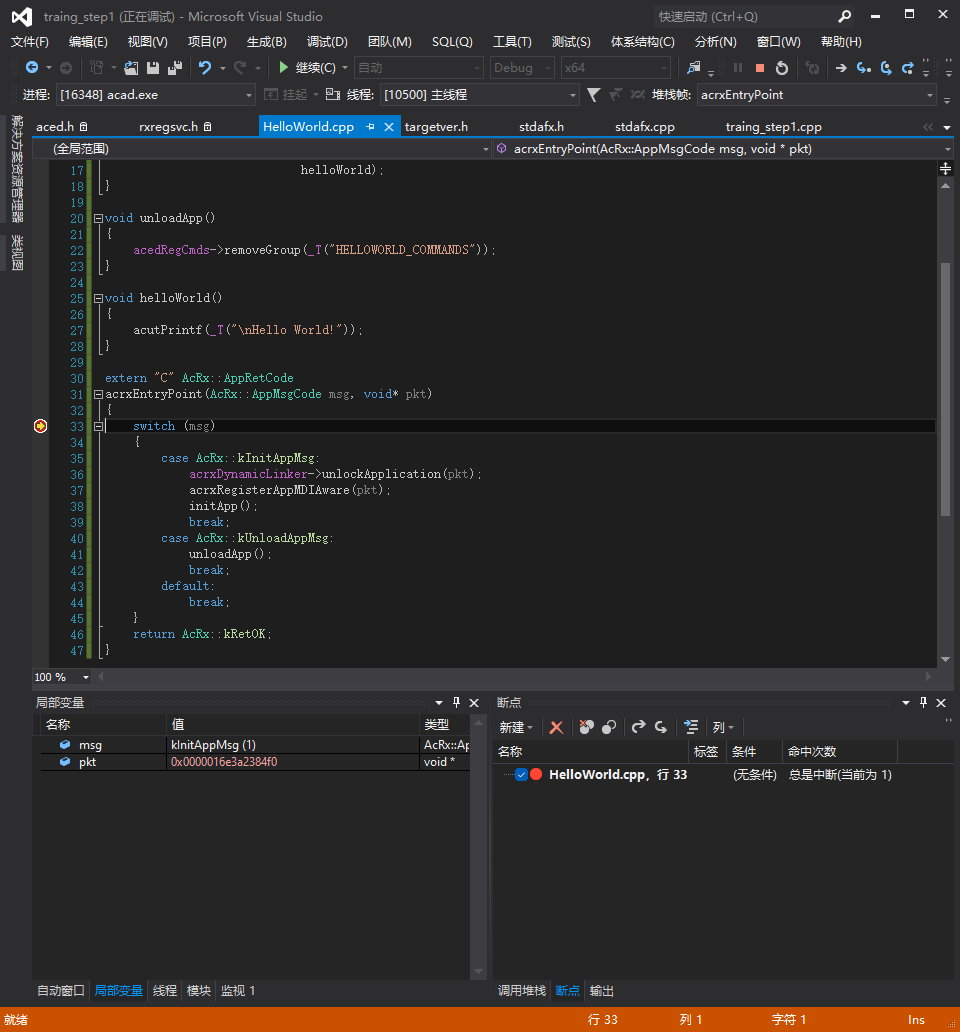Collapse the acrxEntryPoint function code block
960x1032 pixels.
click(x=98, y=394)
